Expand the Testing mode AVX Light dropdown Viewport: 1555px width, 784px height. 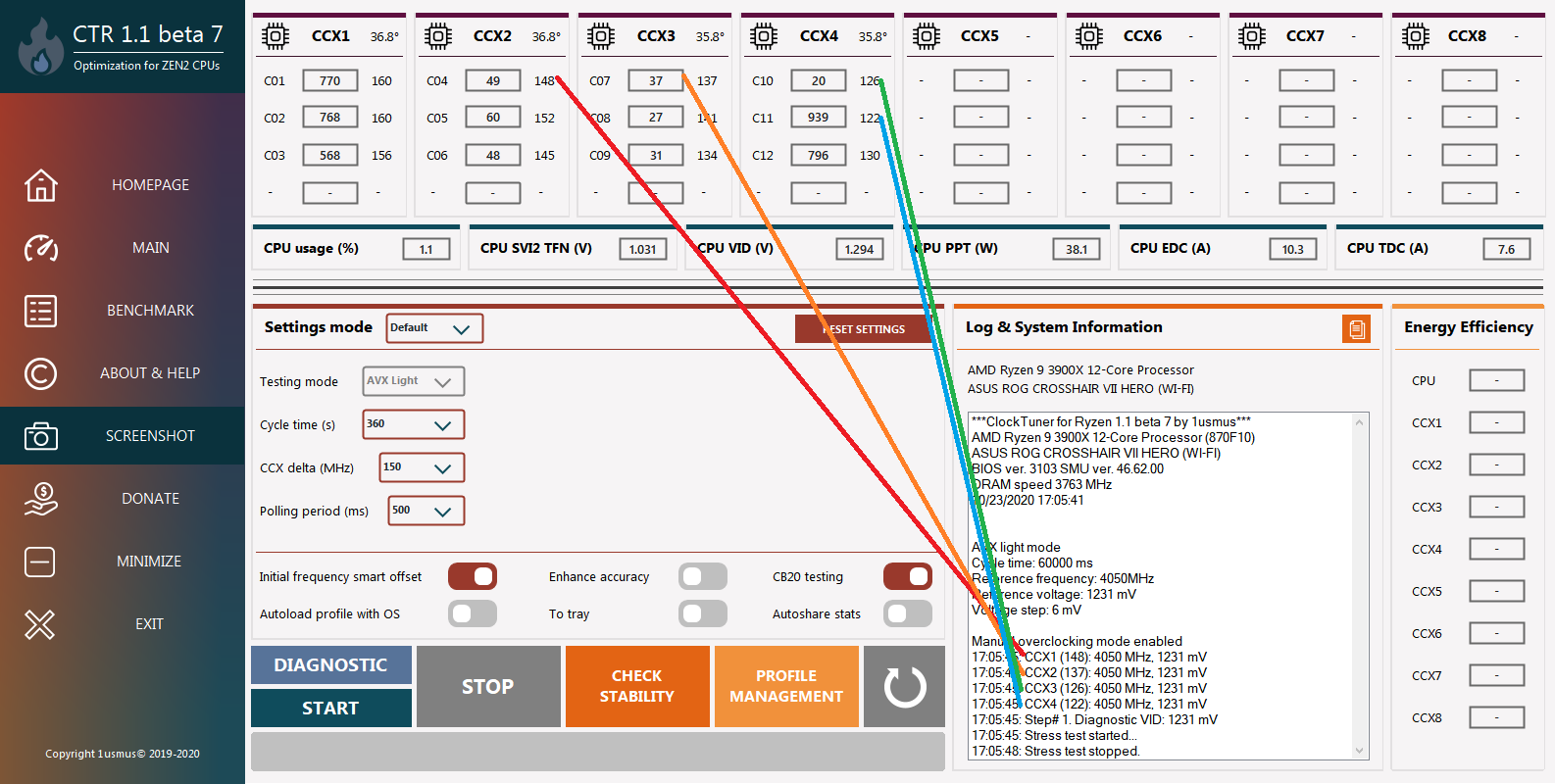414,381
